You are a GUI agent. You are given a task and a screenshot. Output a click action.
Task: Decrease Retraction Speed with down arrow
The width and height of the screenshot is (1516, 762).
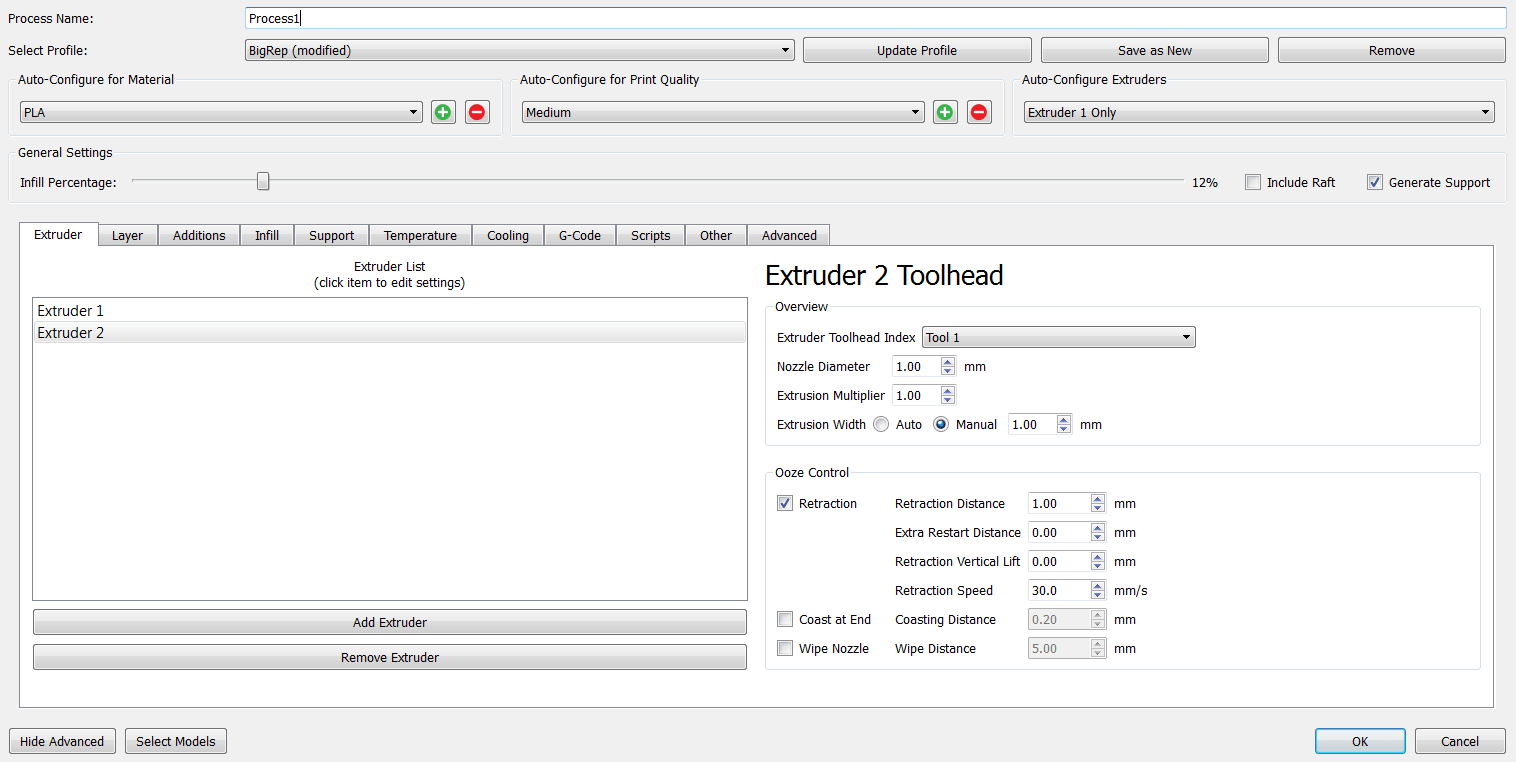coord(1098,595)
